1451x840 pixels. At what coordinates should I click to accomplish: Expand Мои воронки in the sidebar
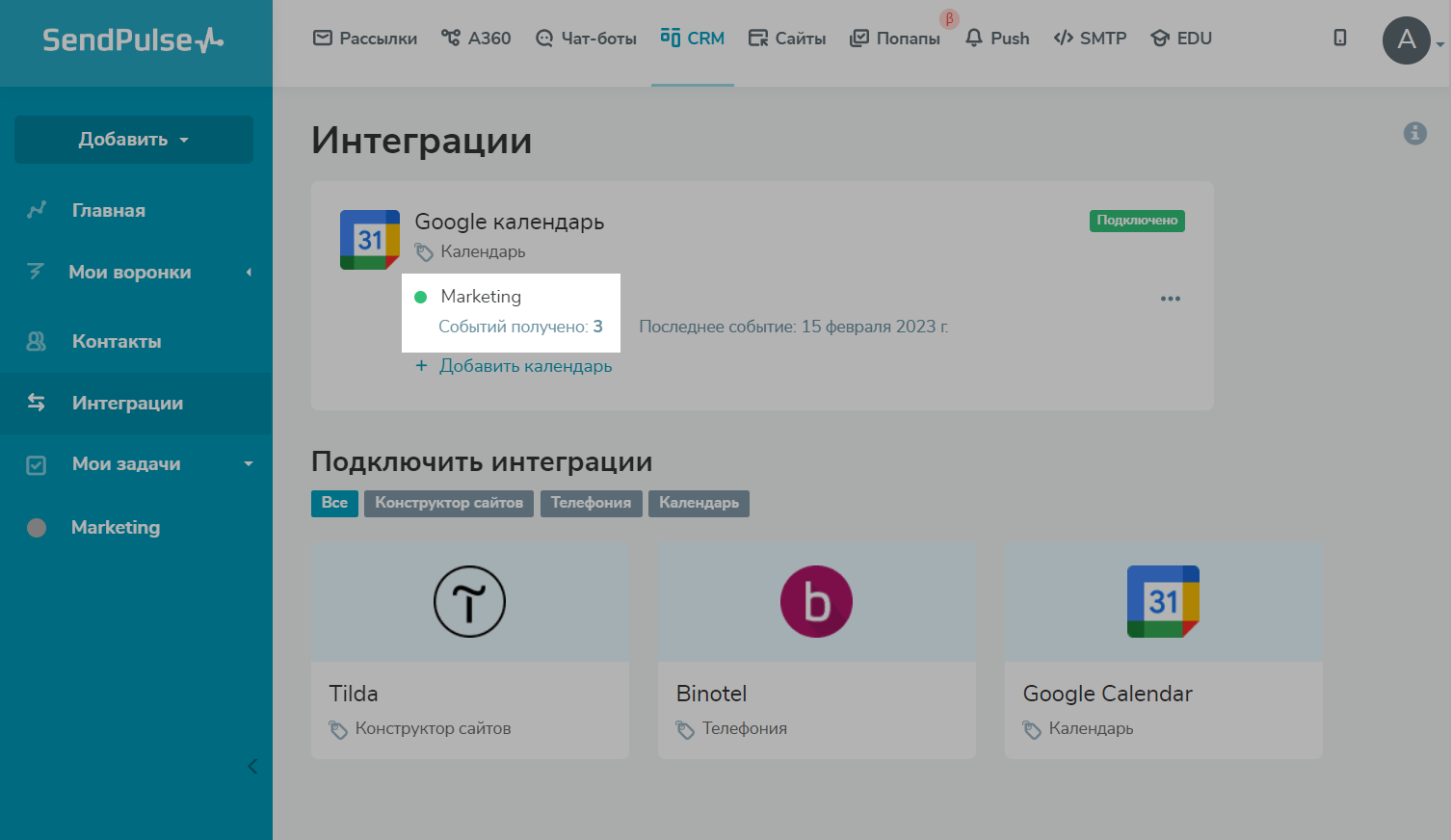[130, 273]
